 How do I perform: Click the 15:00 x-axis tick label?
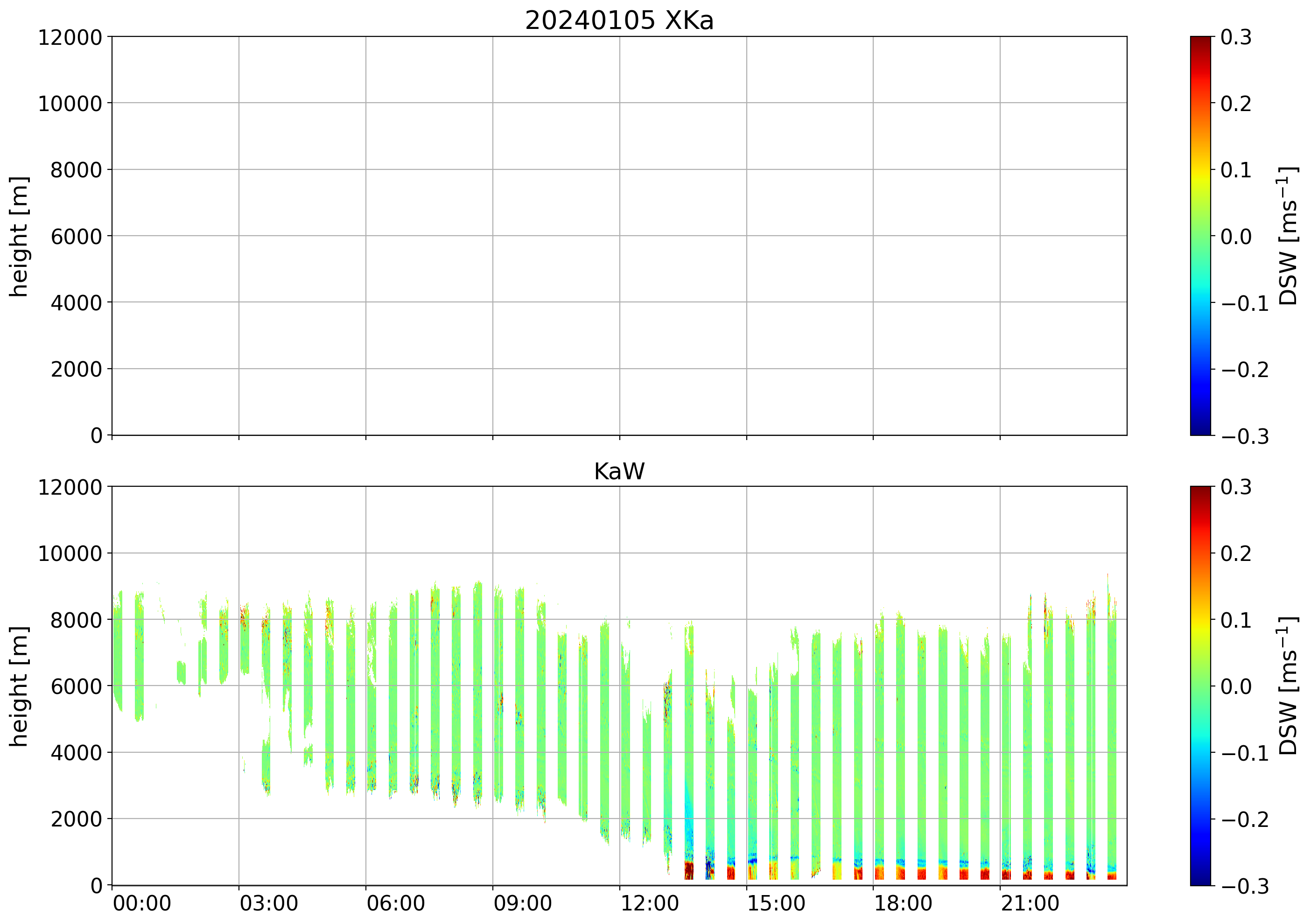(x=776, y=904)
